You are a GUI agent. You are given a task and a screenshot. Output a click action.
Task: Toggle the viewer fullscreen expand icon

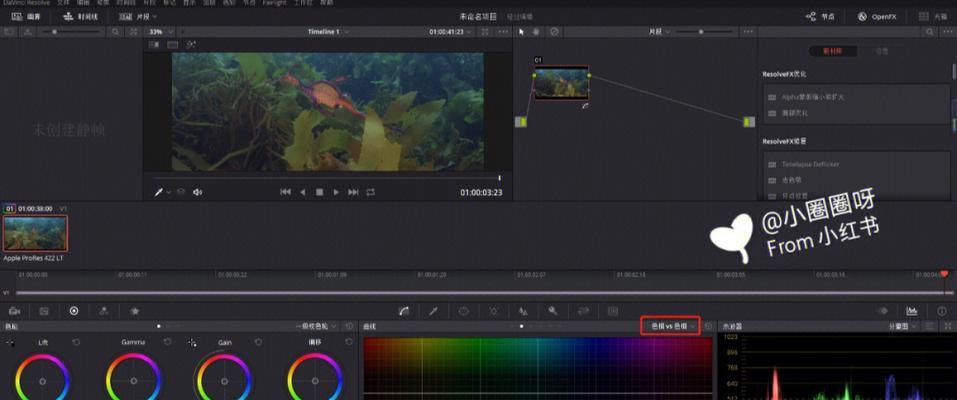[485, 32]
